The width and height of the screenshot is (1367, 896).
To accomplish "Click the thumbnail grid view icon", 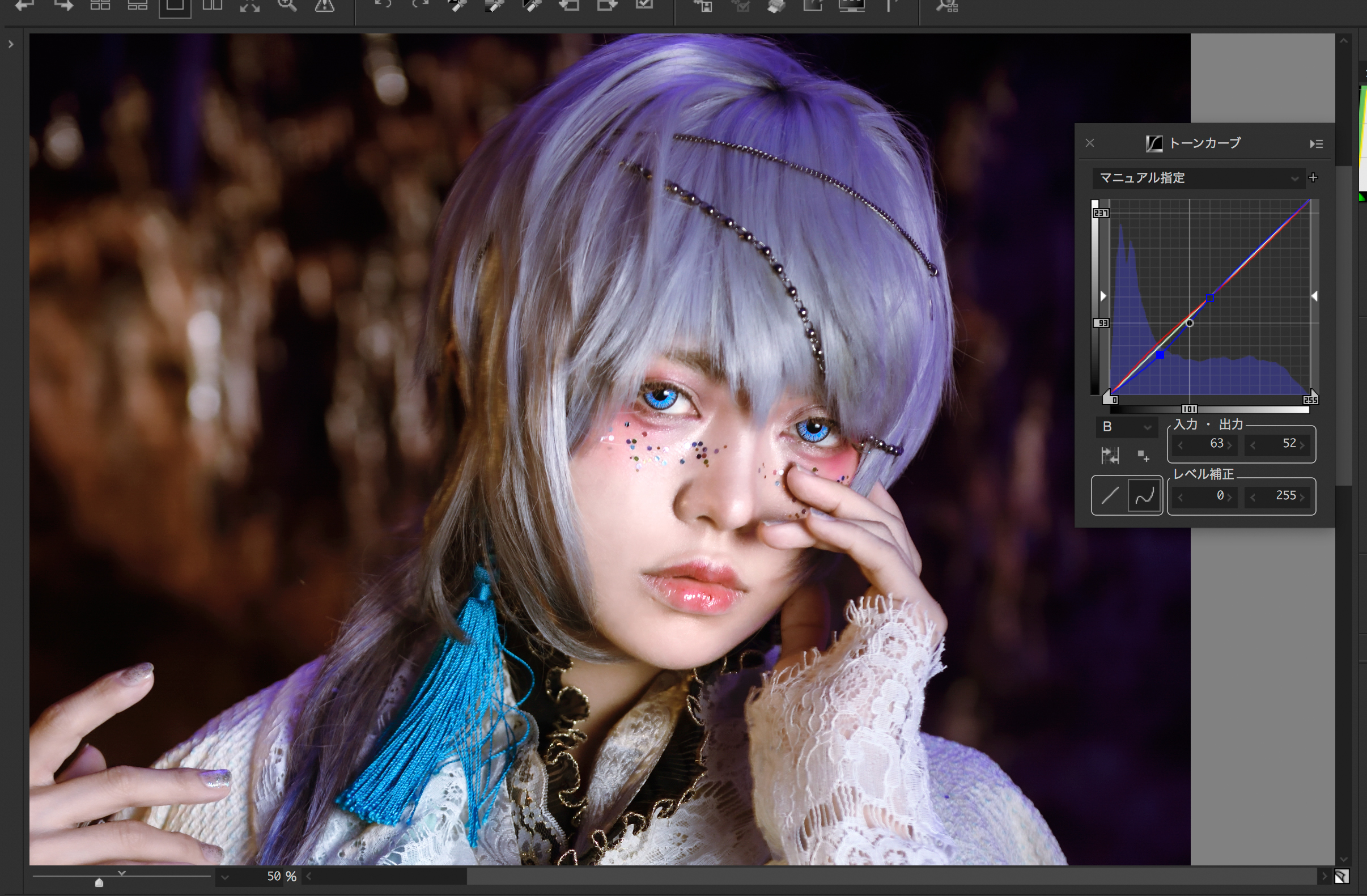I will pyautogui.click(x=100, y=6).
